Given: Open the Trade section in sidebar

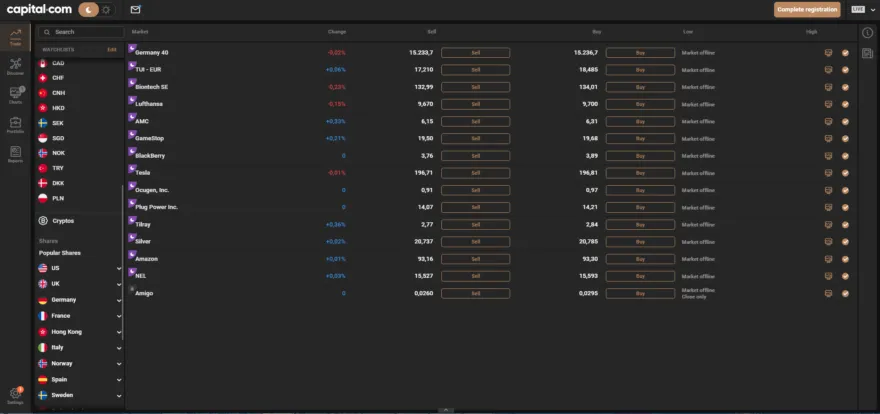Looking at the screenshot, I should tap(15, 36).
